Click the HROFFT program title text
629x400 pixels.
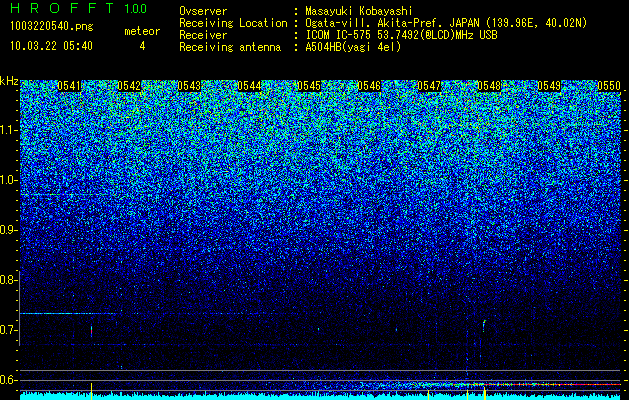coord(63,8)
